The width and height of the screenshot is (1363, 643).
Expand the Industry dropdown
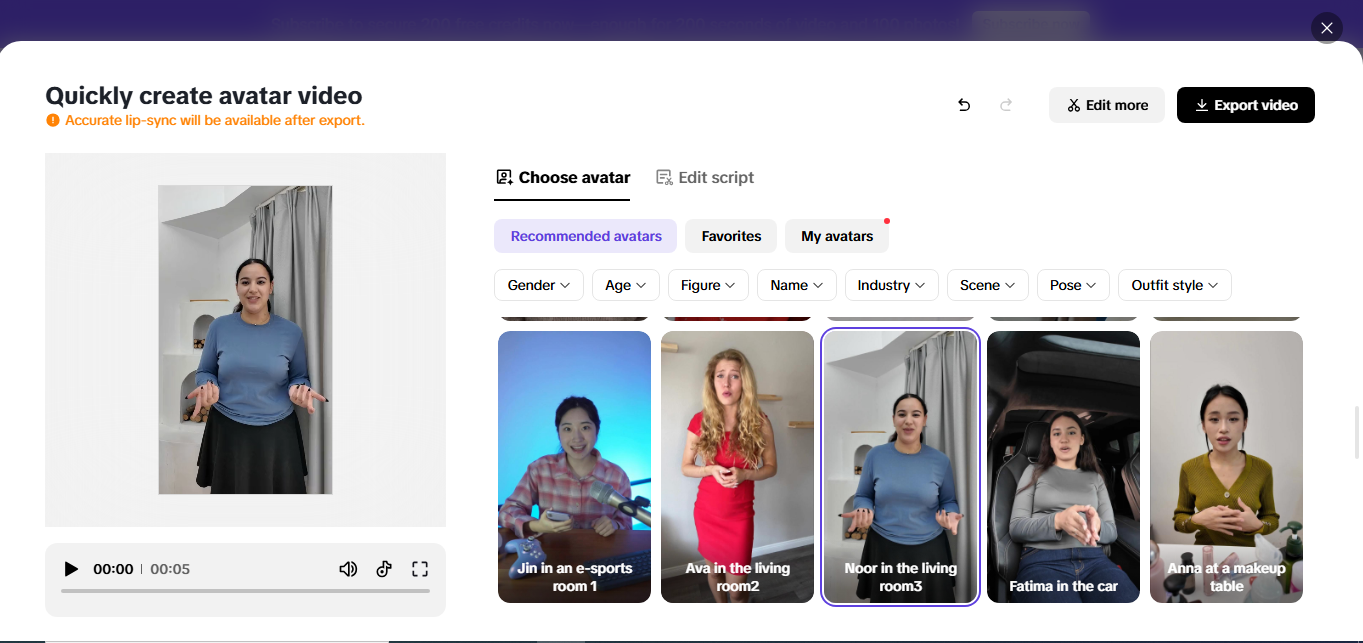pyautogui.click(x=890, y=285)
